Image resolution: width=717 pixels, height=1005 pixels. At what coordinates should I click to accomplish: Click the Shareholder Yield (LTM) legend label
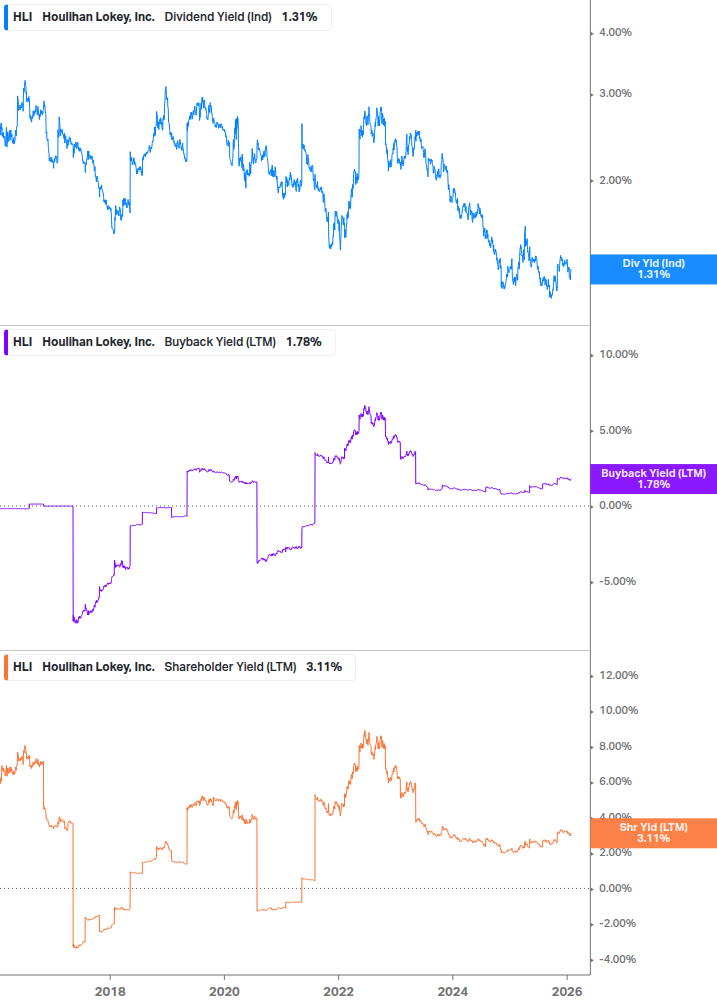click(x=230, y=667)
